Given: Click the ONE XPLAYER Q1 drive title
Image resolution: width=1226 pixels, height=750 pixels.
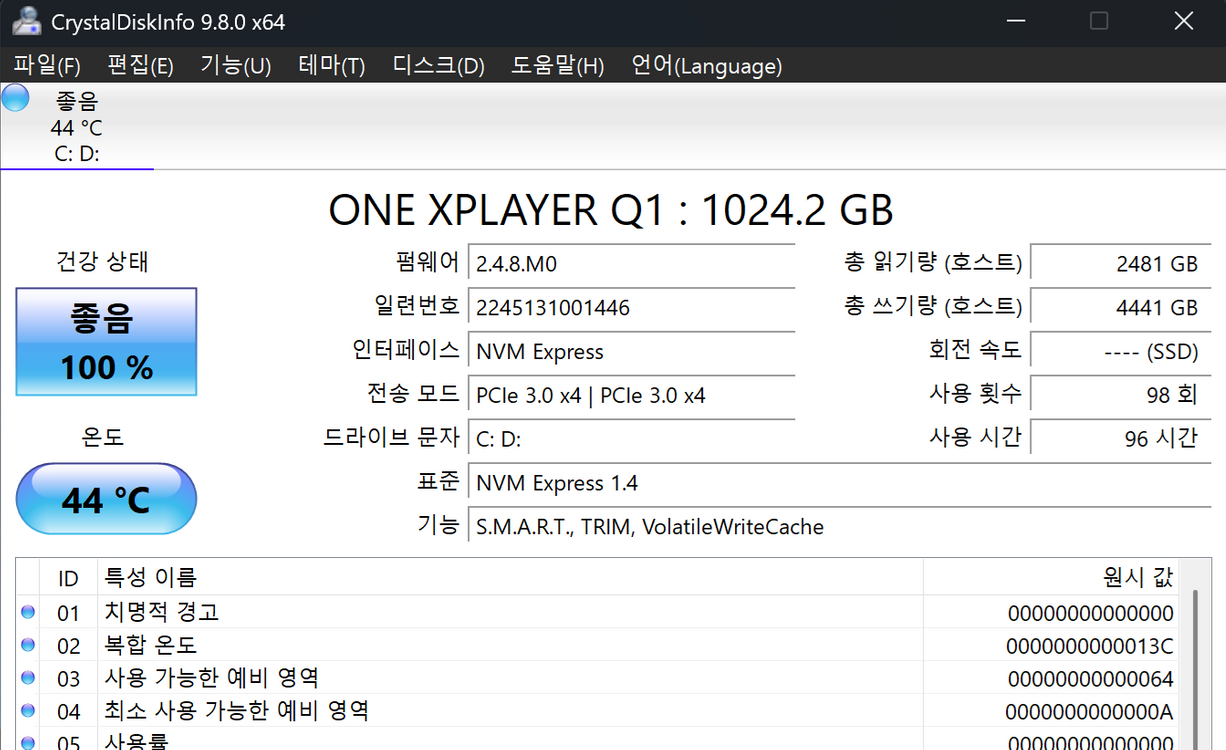Looking at the screenshot, I should point(612,210).
